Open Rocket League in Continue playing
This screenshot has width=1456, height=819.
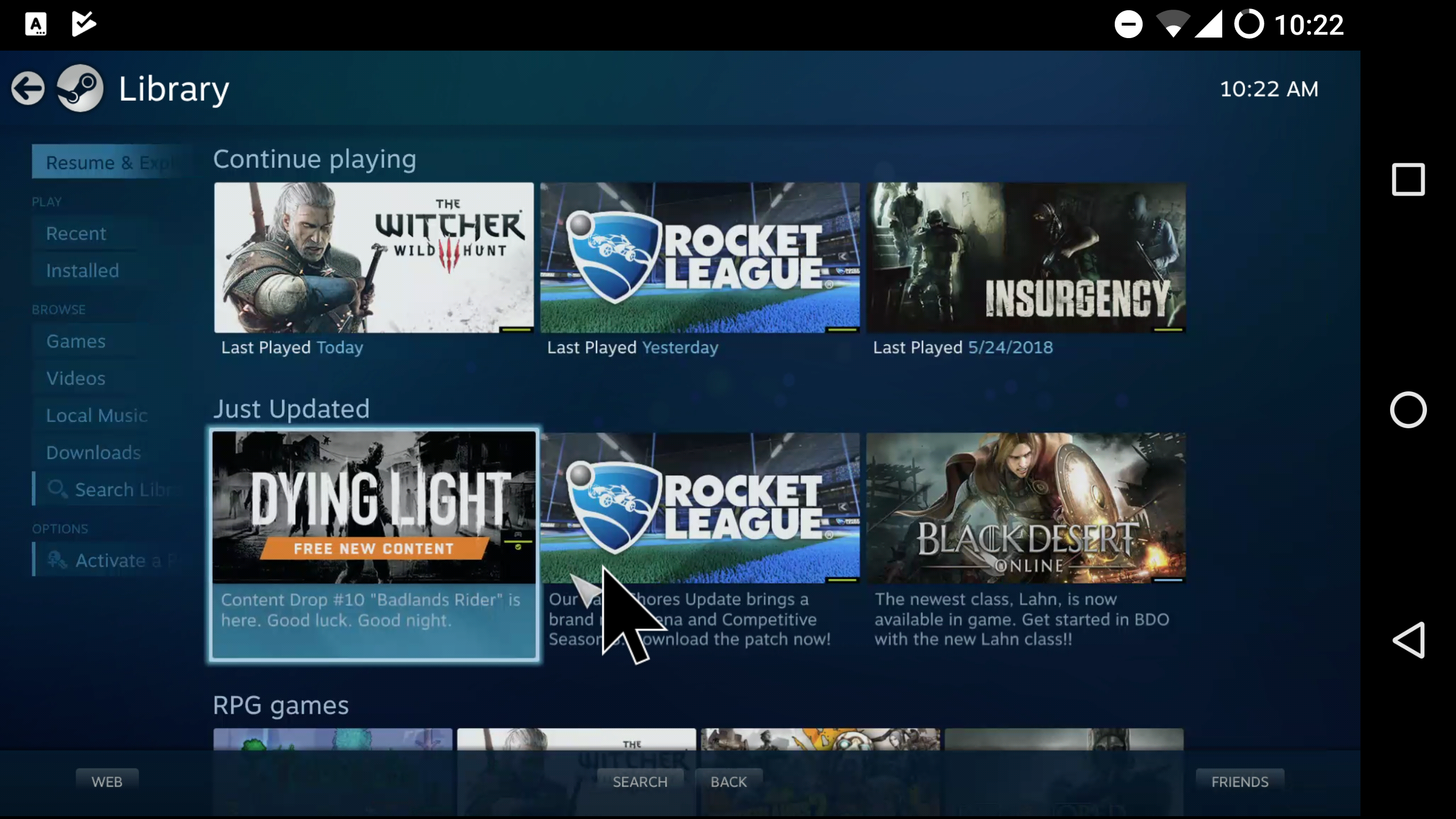click(x=700, y=258)
